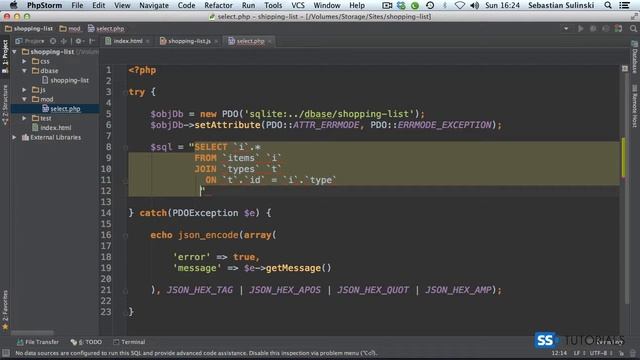Click the mod breadcrumb in navigation bar
The image size is (640, 360).
[70, 29]
